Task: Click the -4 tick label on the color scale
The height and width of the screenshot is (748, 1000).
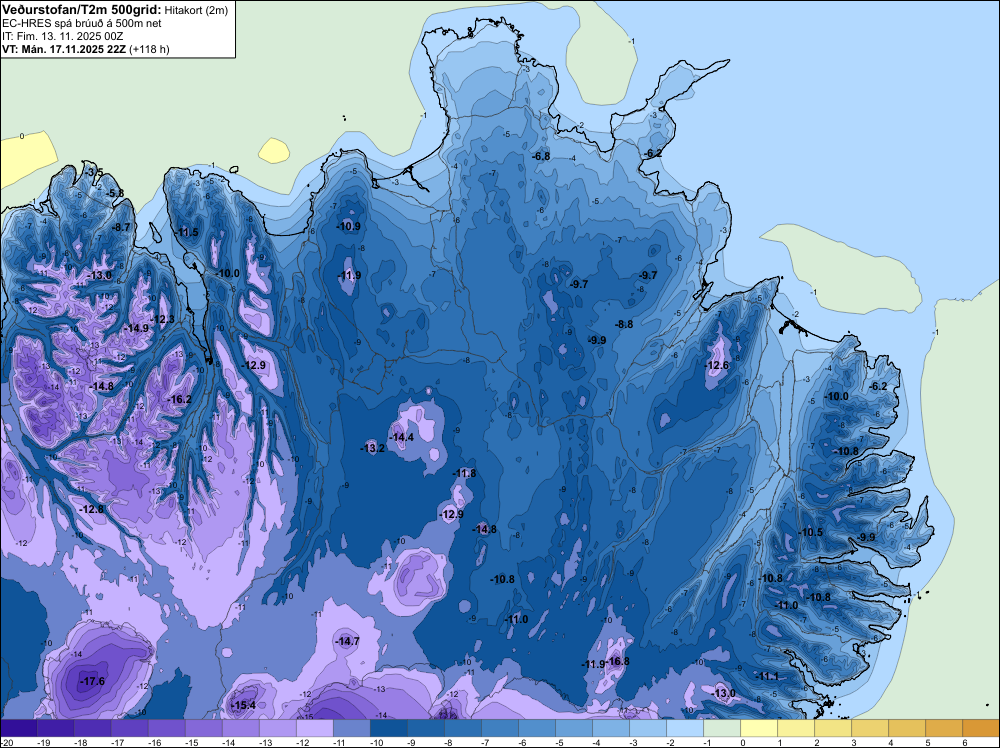Action: point(596,743)
